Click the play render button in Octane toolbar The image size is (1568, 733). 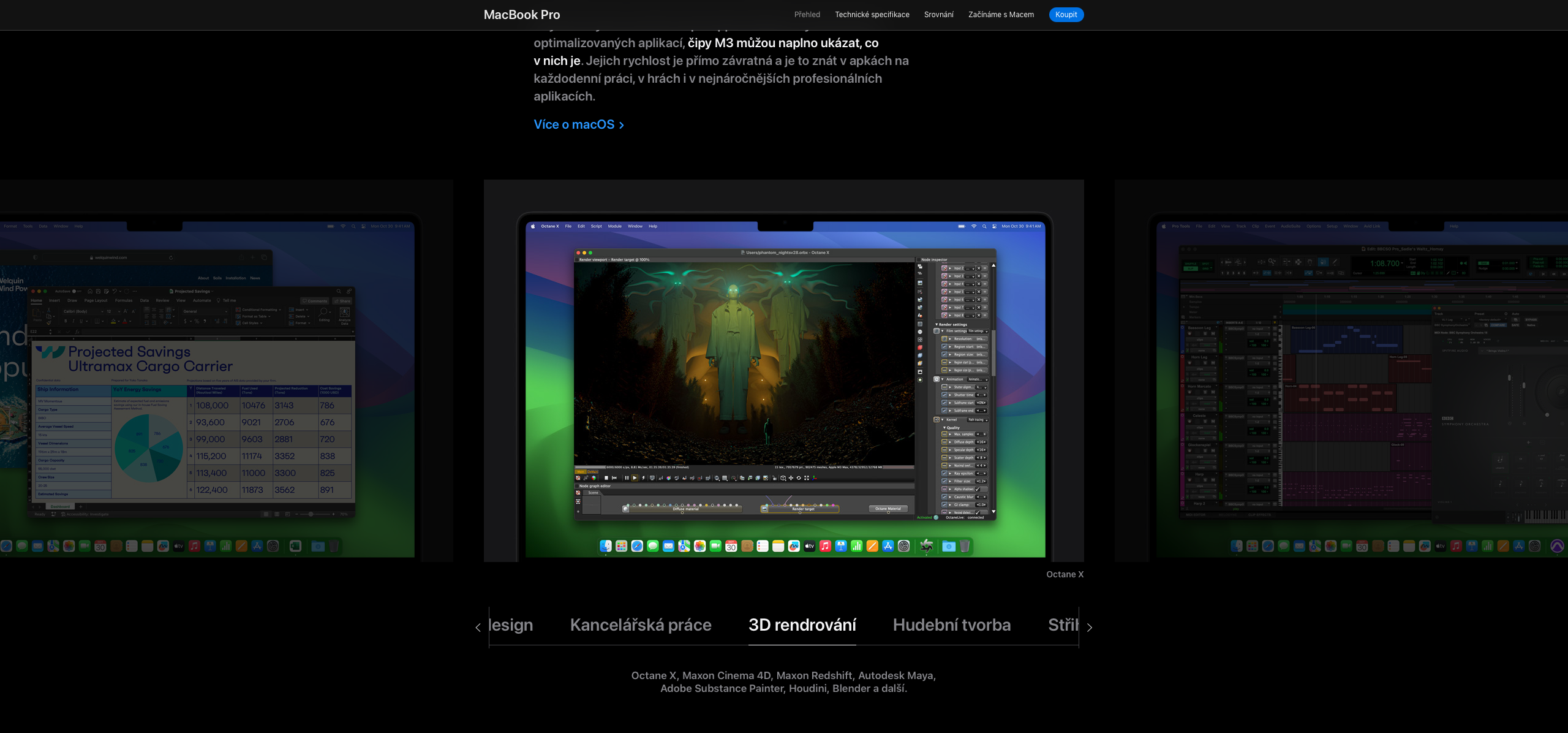tap(635, 478)
